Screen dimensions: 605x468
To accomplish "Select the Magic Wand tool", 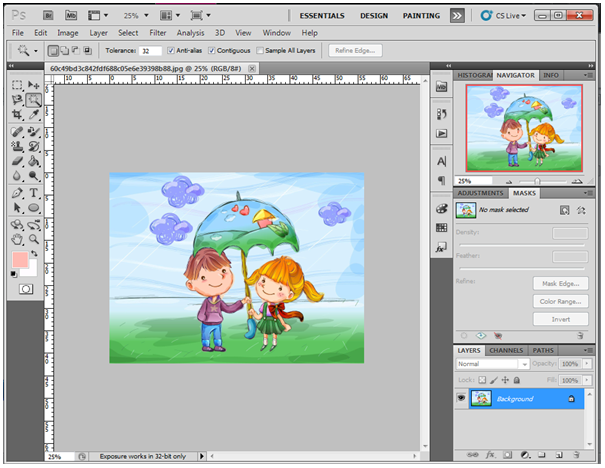I will pyautogui.click(x=33, y=100).
